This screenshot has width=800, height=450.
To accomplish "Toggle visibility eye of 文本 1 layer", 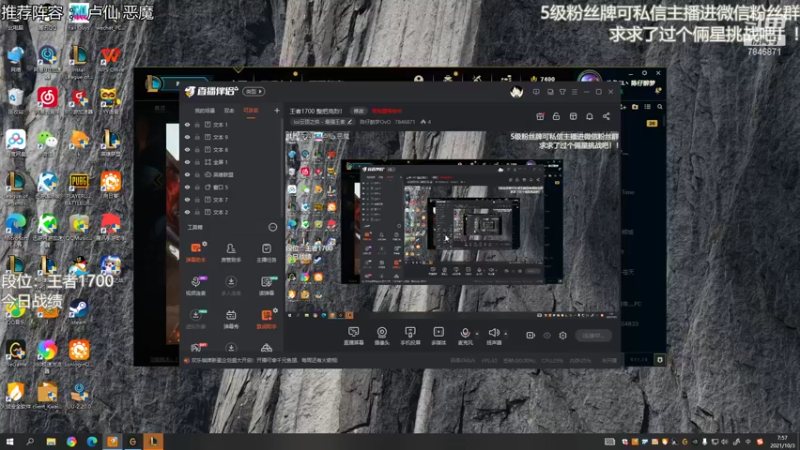I will (187, 124).
